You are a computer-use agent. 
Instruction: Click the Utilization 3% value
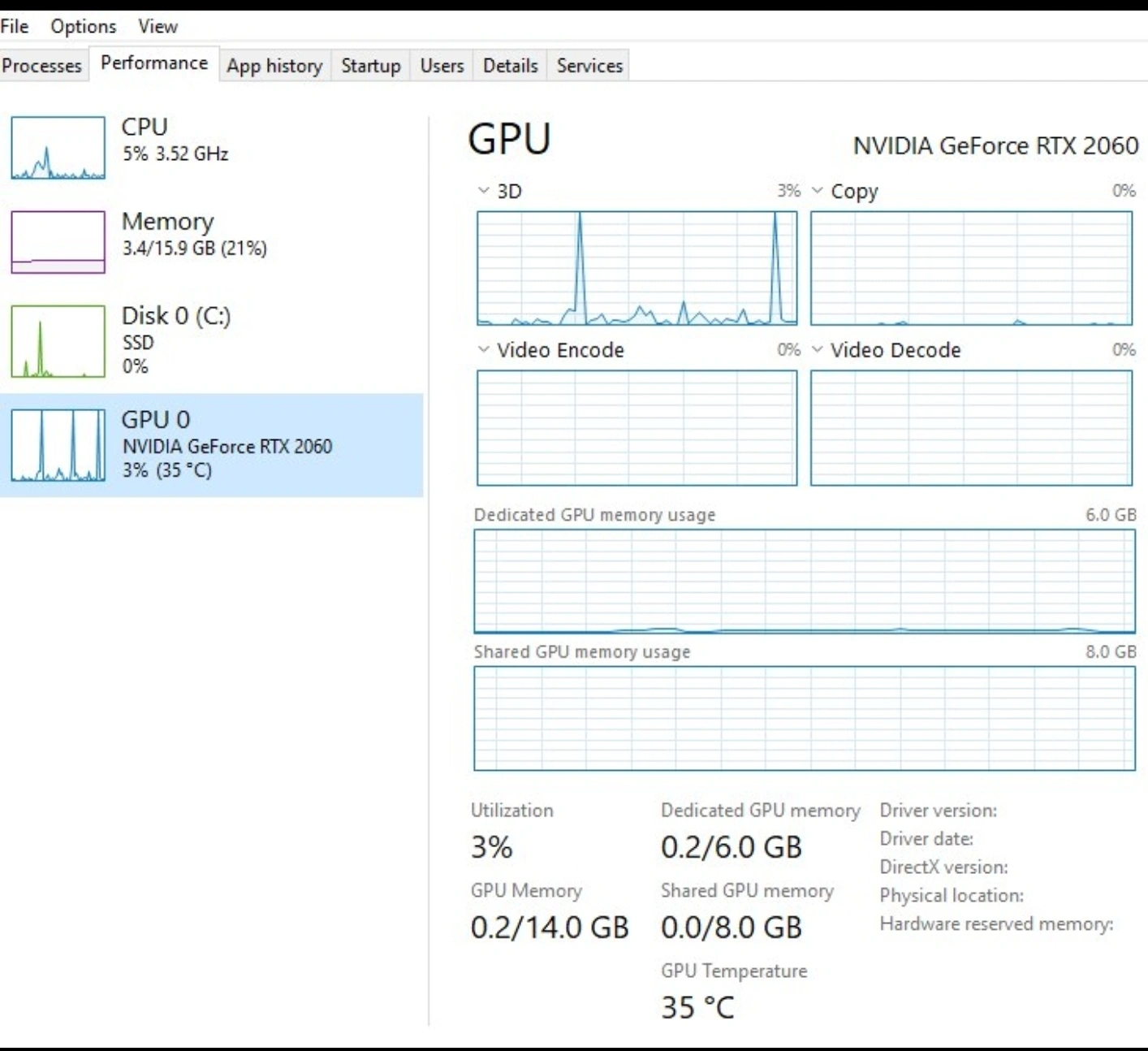point(492,847)
